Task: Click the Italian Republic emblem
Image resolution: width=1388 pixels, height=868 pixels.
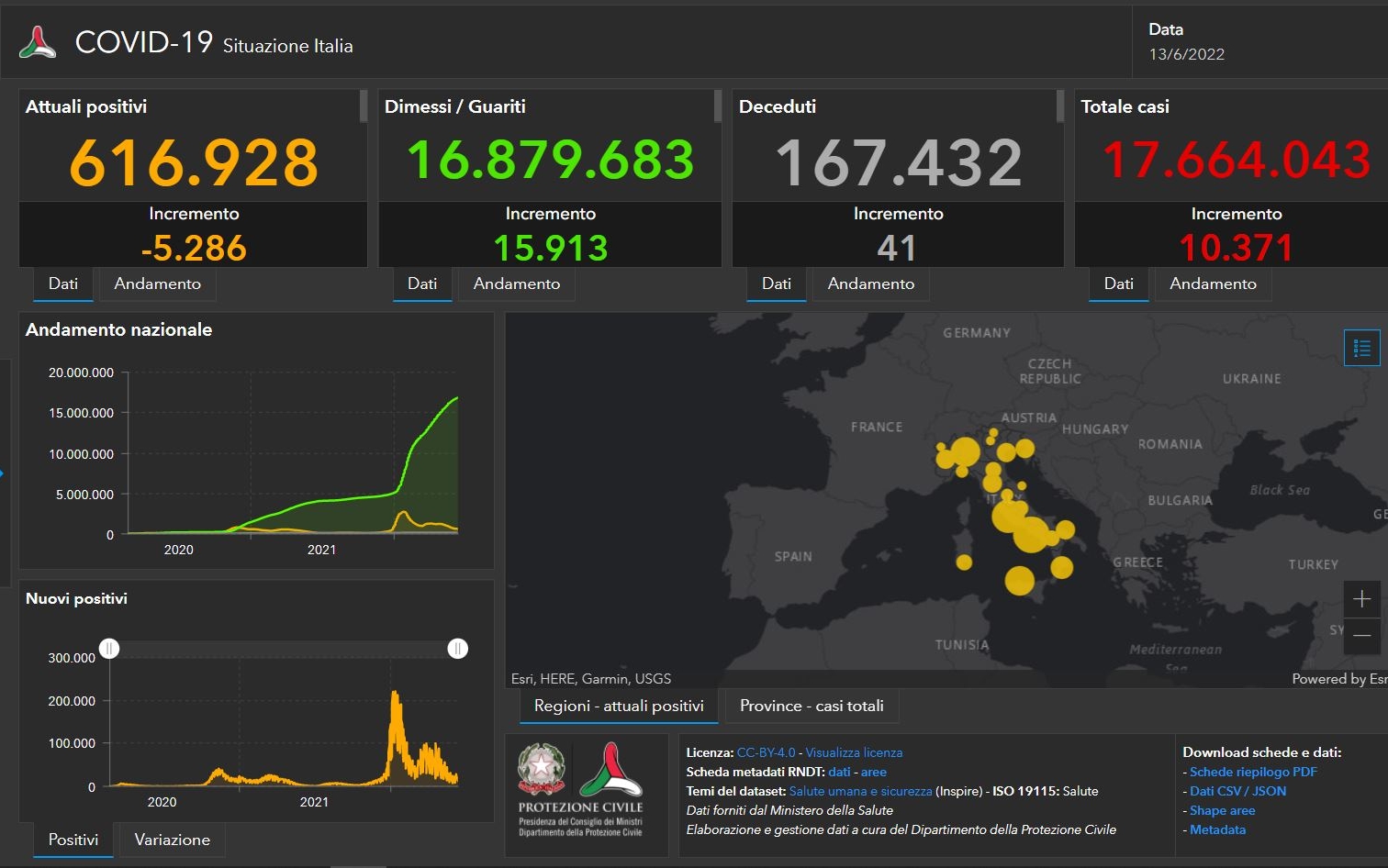Action: 542,769
